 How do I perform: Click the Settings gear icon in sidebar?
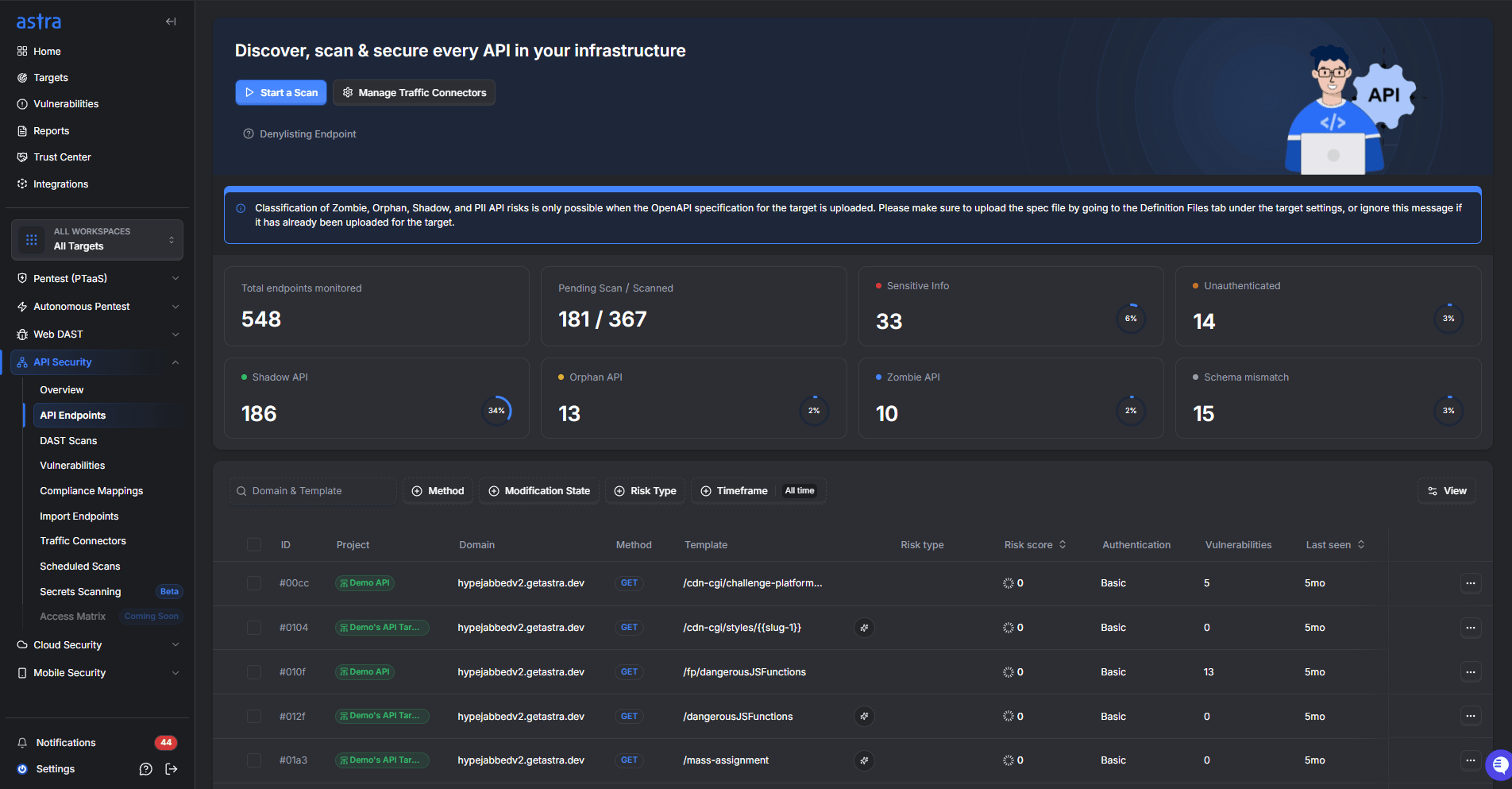pyautogui.click(x=22, y=769)
